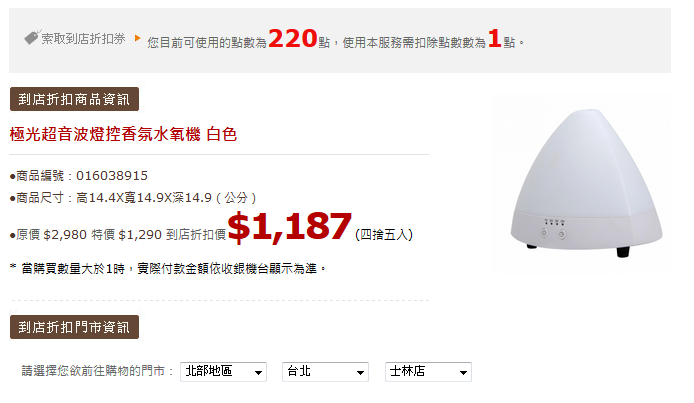Select the 索取到店折扣券 label
The image size is (694, 403).
84,39
